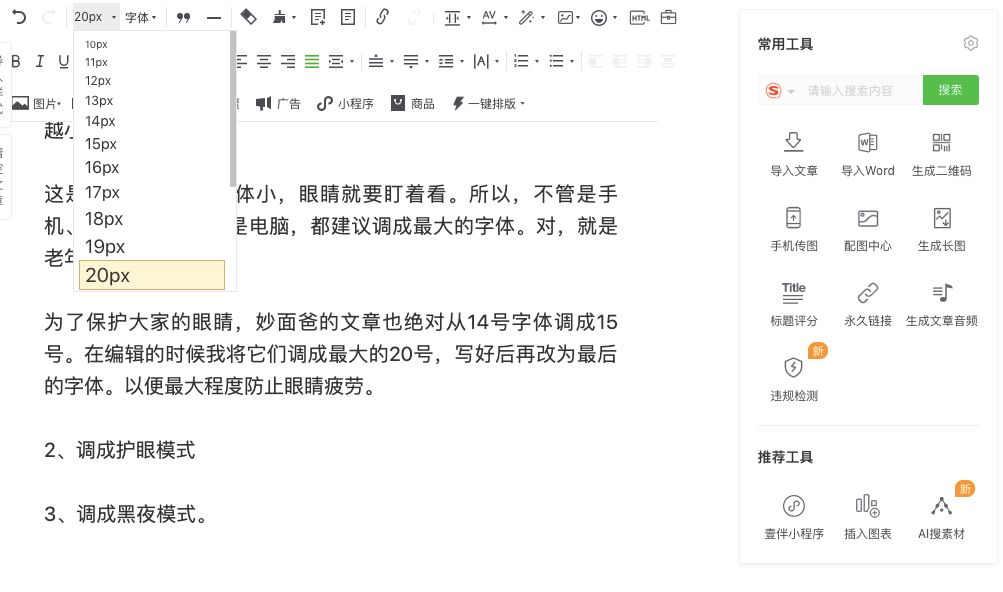Viewport: 1003px width, 592px height.
Task: Toggle bold formatting
Action: [16, 61]
